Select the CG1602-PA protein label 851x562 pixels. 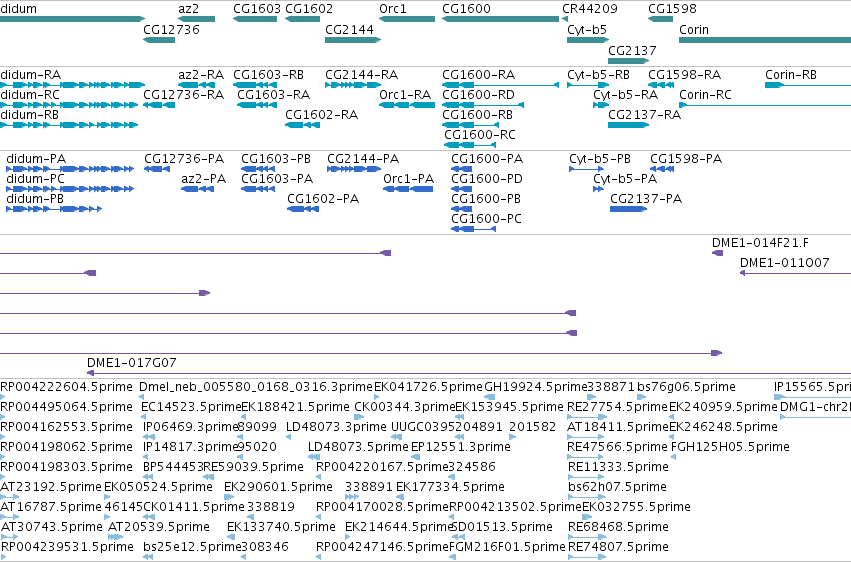pos(323,199)
